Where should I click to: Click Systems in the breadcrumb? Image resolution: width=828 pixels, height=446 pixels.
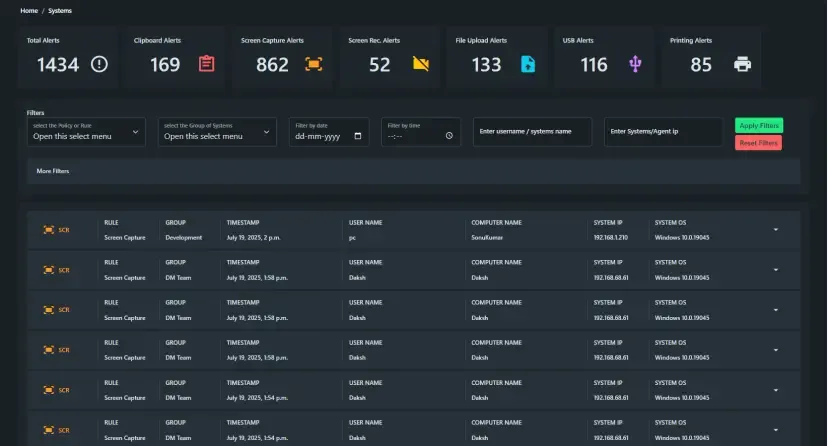60,11
